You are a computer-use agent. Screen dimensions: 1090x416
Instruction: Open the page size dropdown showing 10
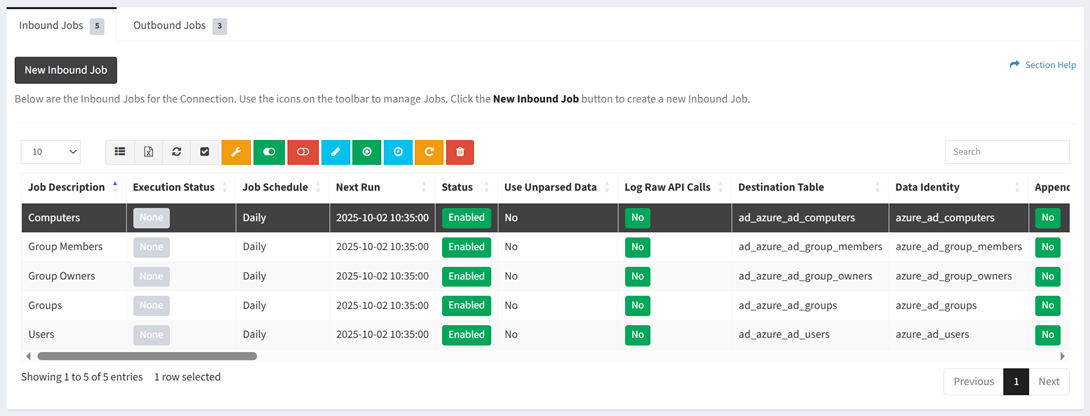[x=51, y=152]
